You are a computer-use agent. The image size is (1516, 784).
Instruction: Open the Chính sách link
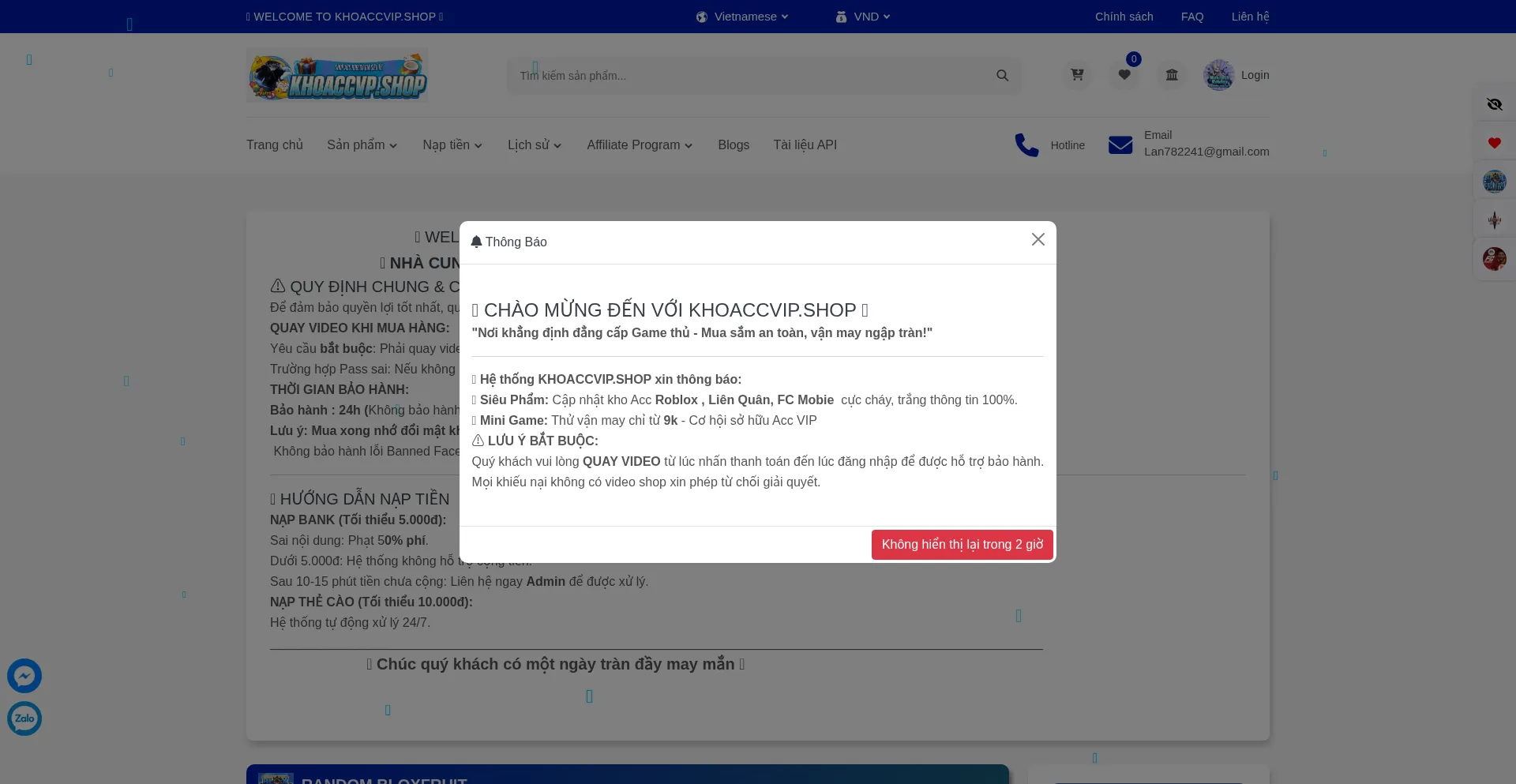point(1124,17)
